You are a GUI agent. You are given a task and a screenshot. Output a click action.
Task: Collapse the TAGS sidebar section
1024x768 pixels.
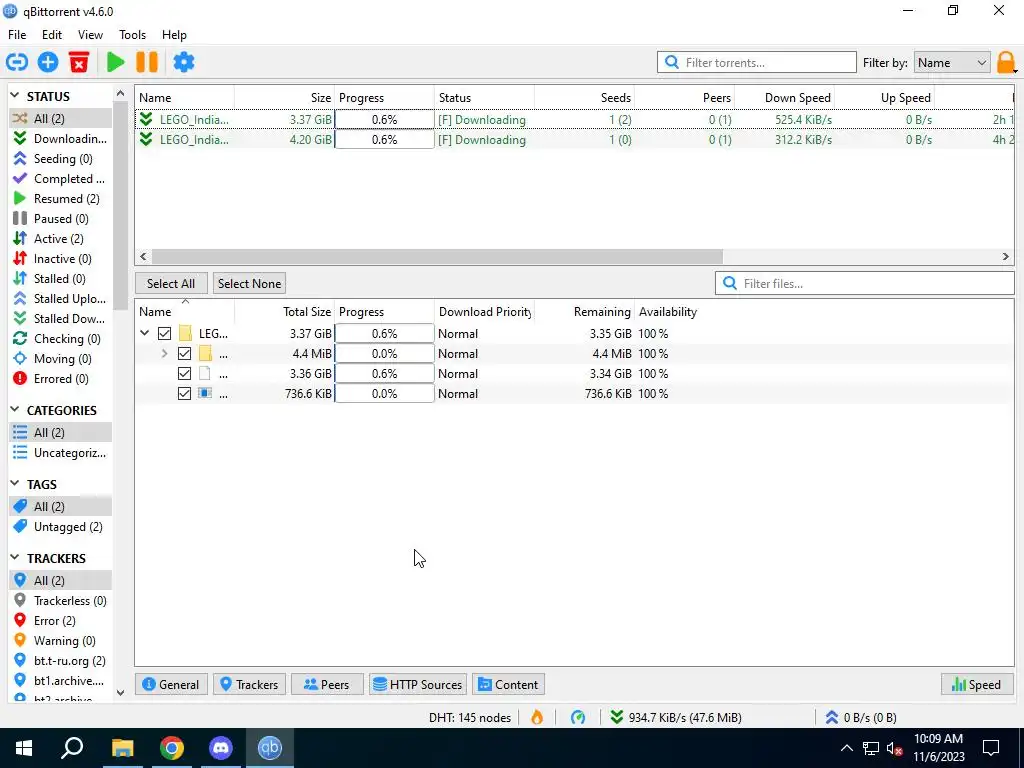(x=15, y=484)
